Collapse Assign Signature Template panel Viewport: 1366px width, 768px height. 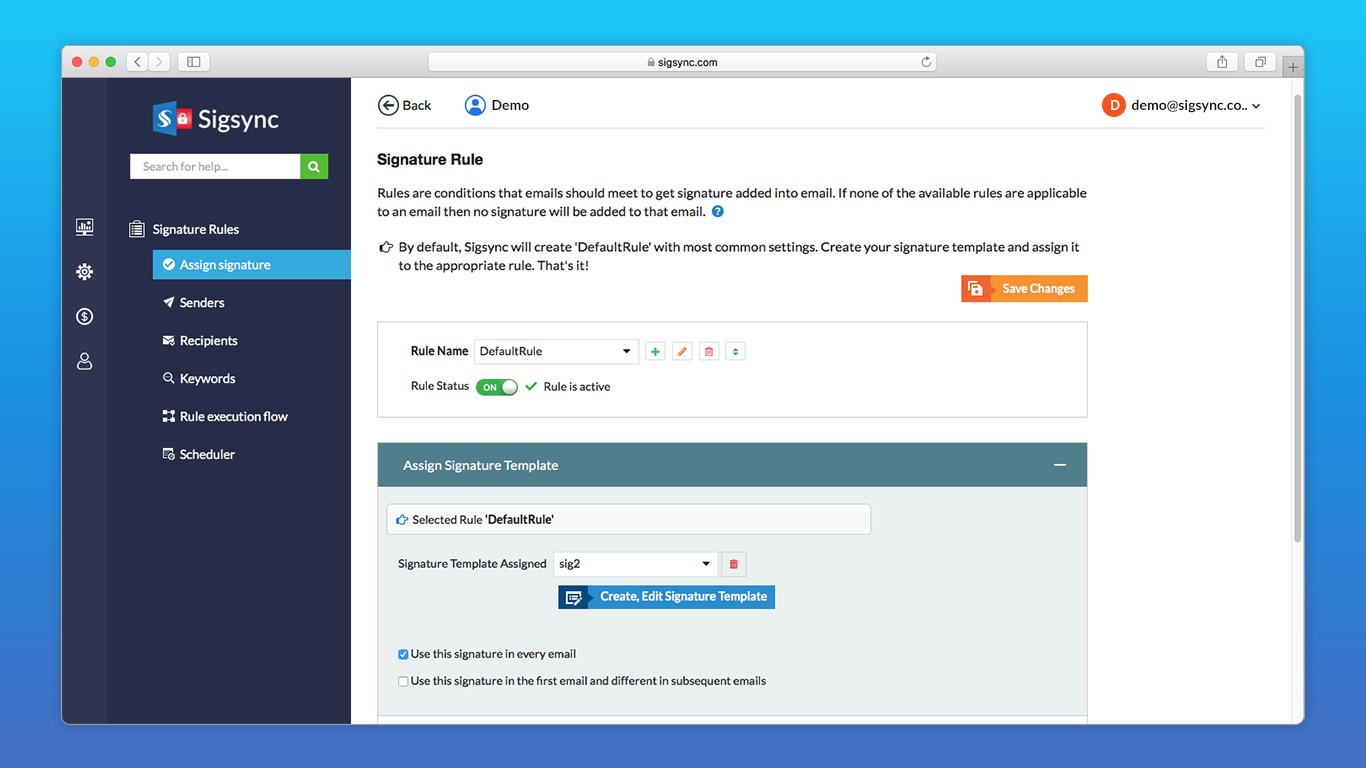pos(1060,465)
